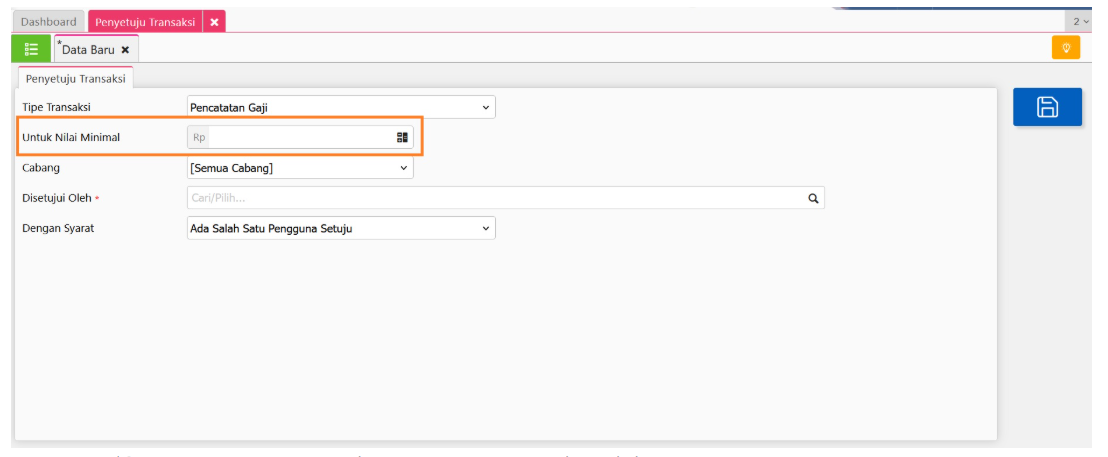Open the top-right number 2 dropdown
Screen dimensions: 1108x457
point(1081,21)
